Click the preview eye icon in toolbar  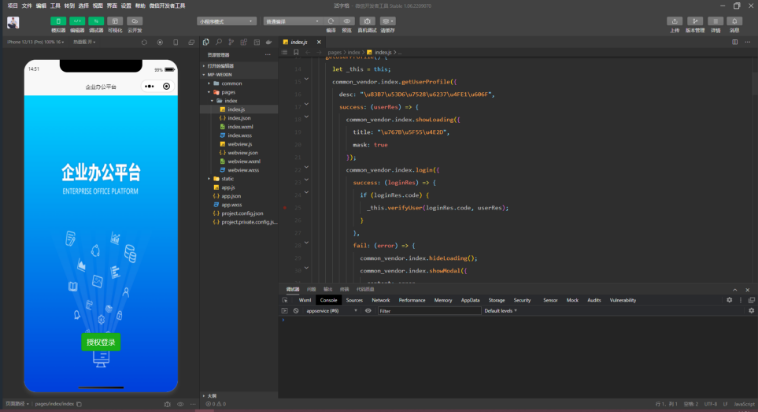click(347, 21)
